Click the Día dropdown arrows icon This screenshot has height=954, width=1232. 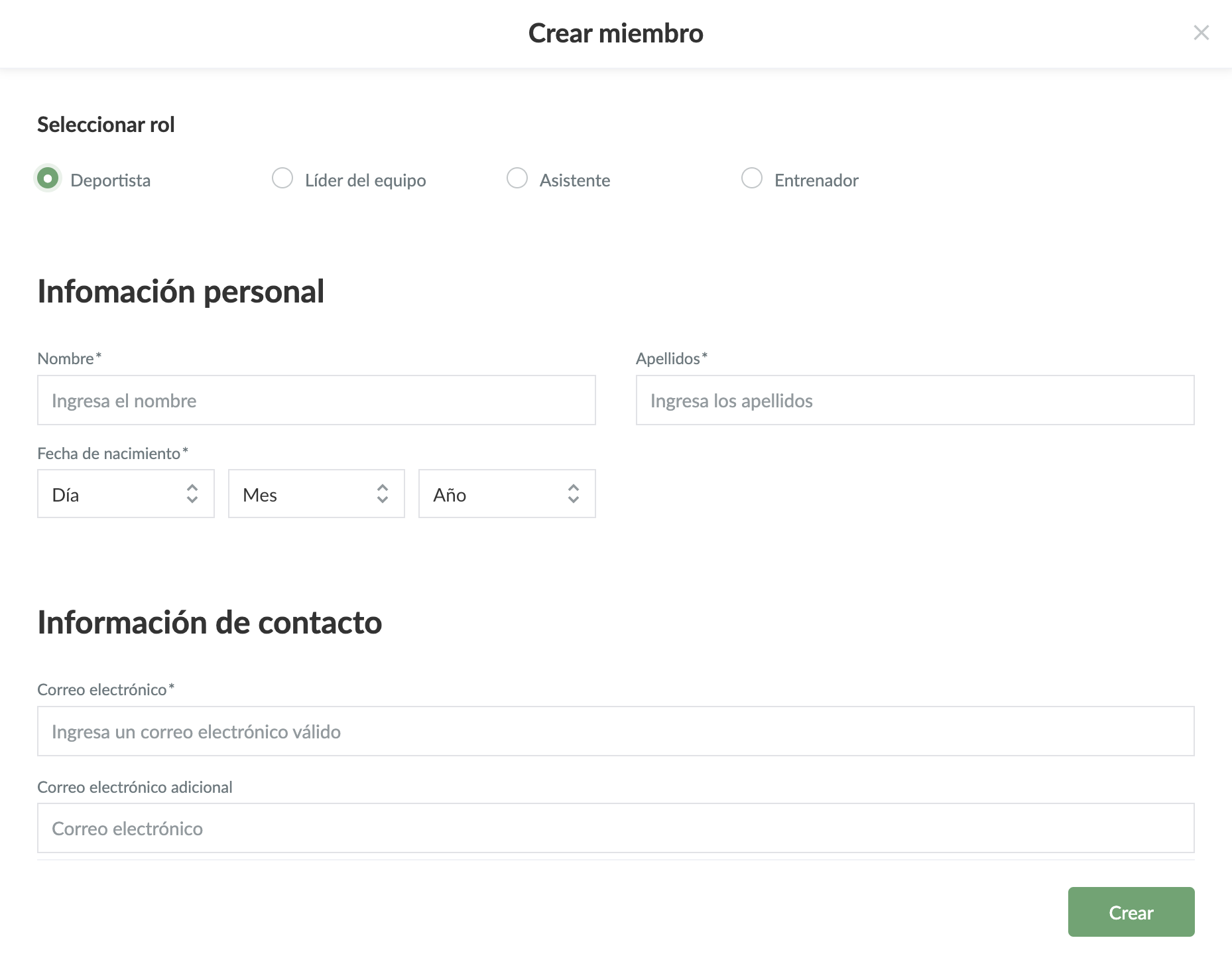[x=192, y=494]
